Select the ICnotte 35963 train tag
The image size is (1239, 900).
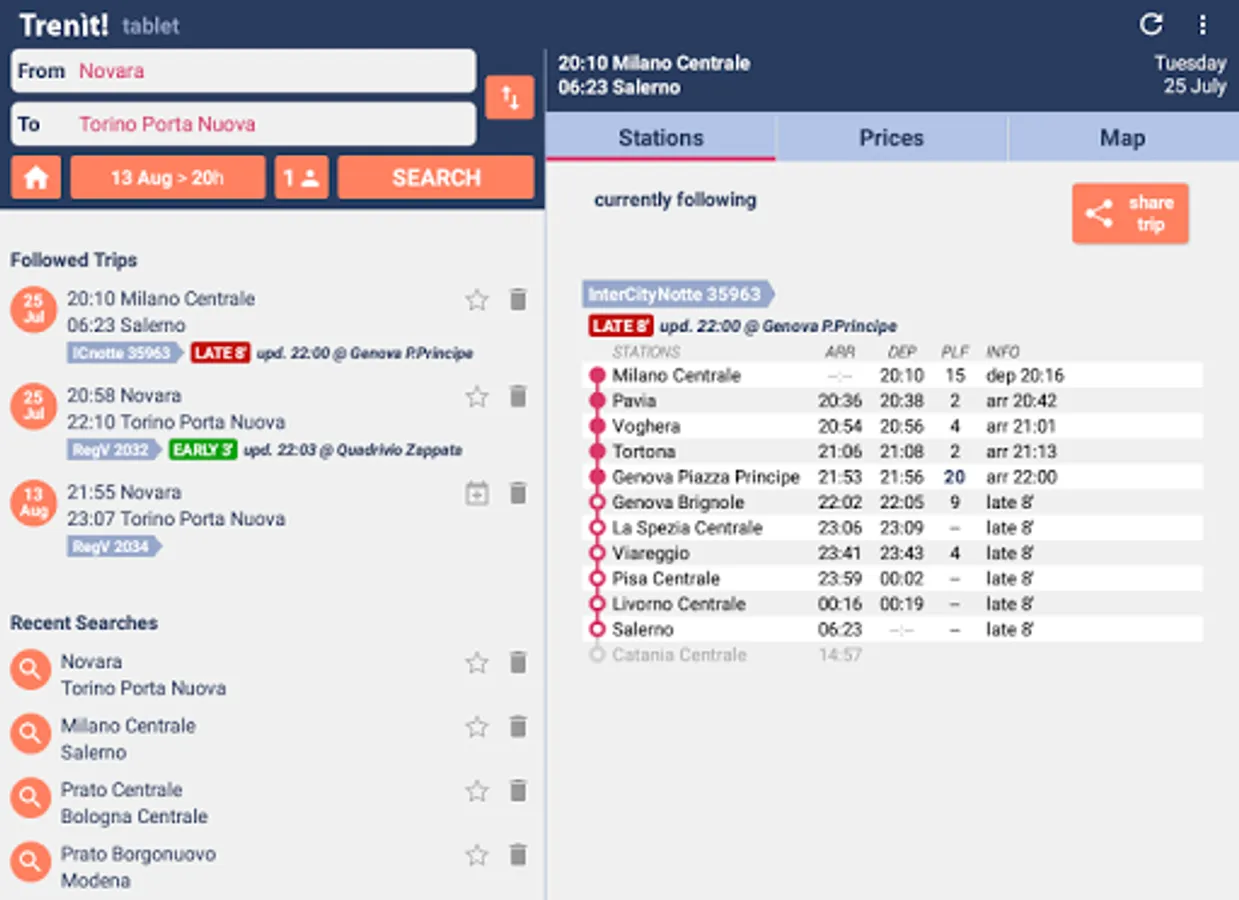tap(125, 353)
